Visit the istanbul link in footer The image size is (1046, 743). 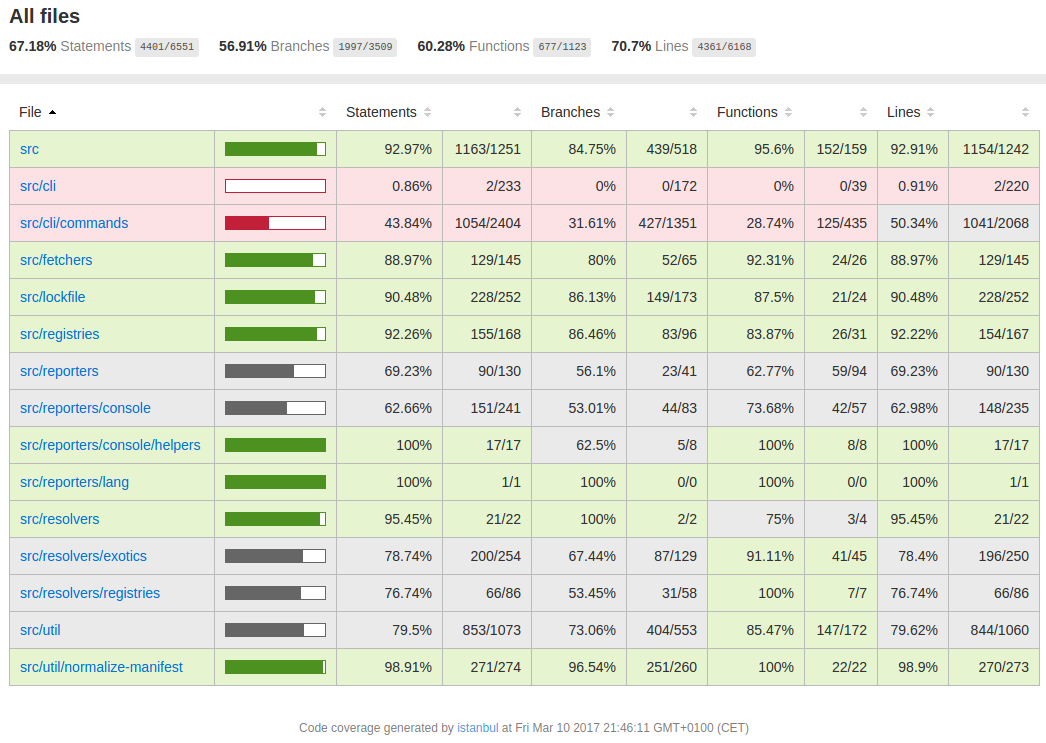[477, 728]
